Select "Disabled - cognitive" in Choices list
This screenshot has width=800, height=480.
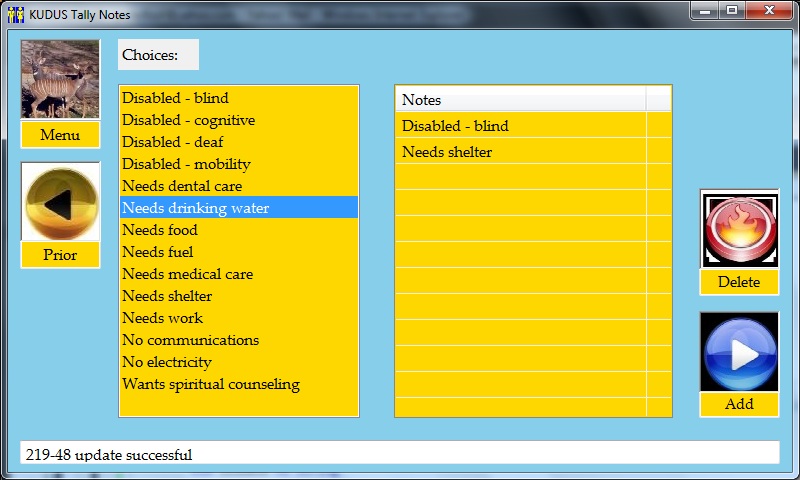click(188, 120)
